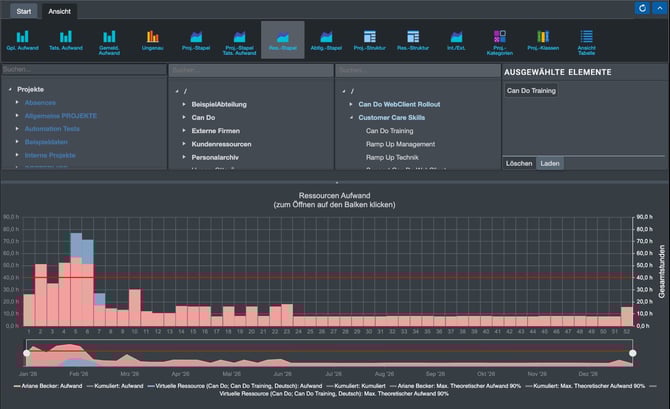Collapse the Customer Care Skills node
The image size is (670, 409).
[x=351, y=117]
